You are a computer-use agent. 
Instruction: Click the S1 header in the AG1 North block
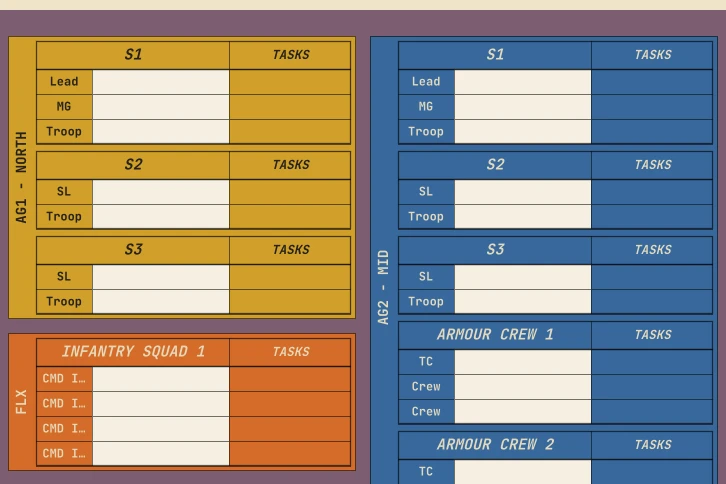pyautogui.click(x=133, y=55)
